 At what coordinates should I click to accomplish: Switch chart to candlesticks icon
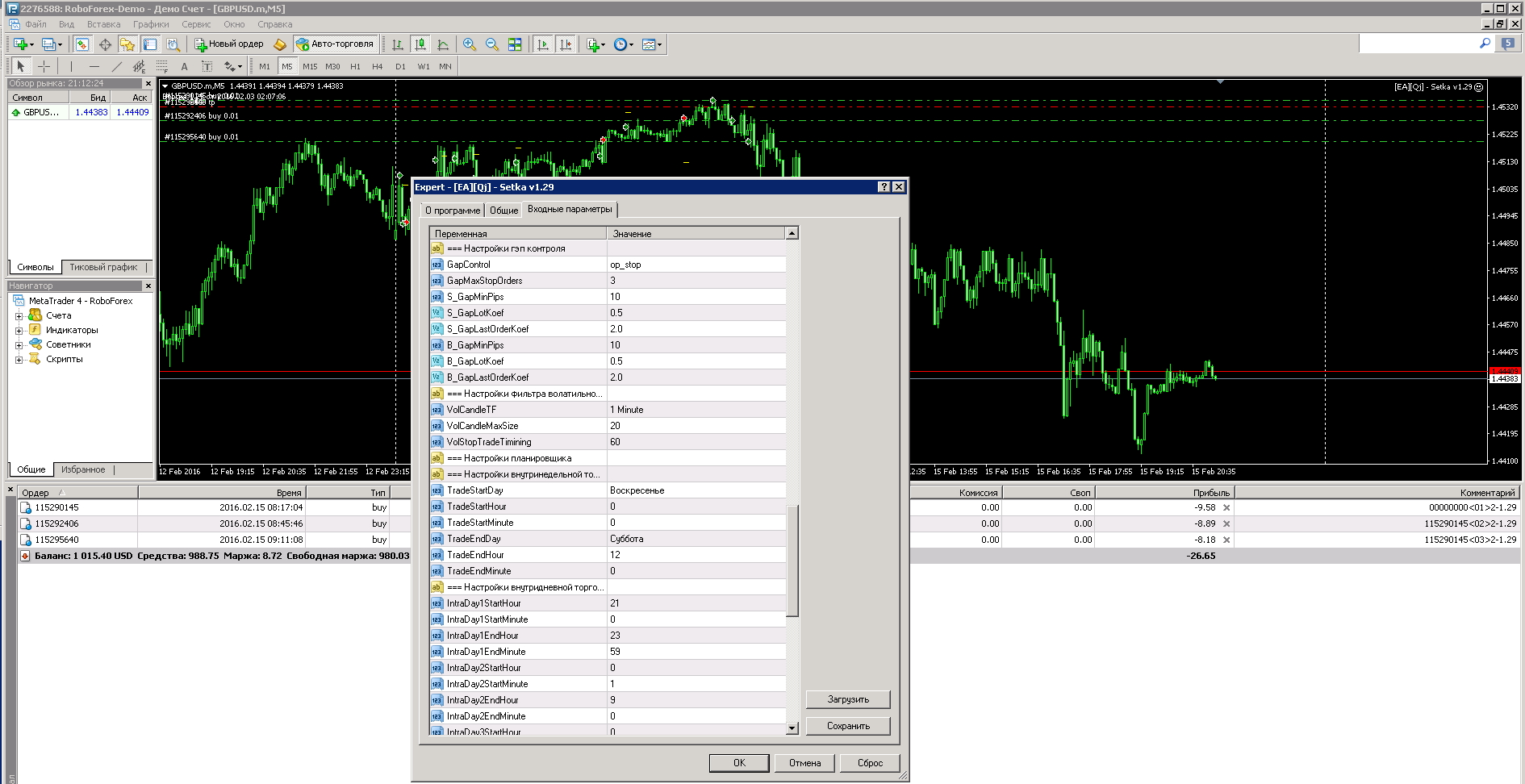pos(420,44)
